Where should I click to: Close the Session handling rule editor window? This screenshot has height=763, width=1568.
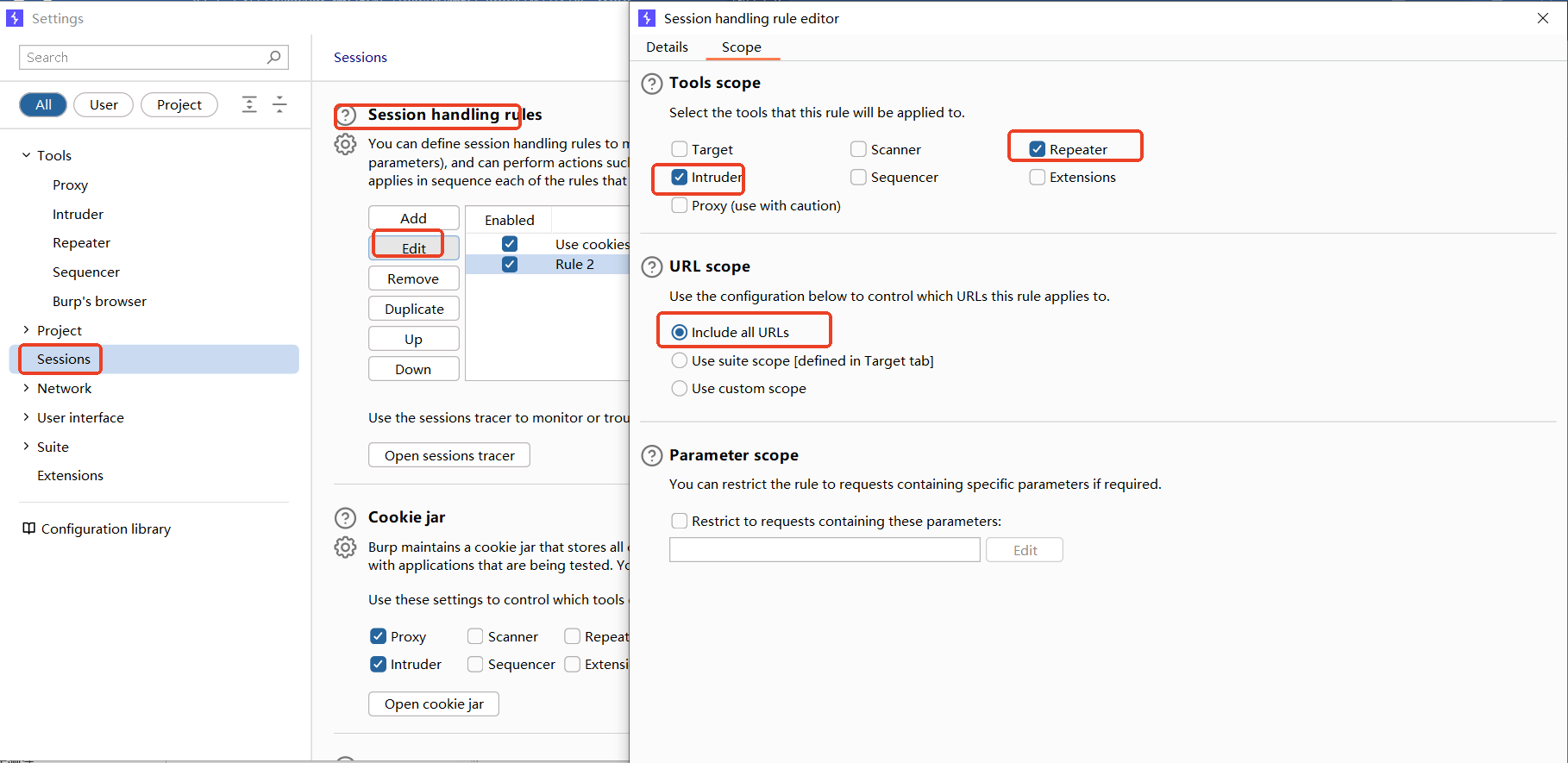1543,18
